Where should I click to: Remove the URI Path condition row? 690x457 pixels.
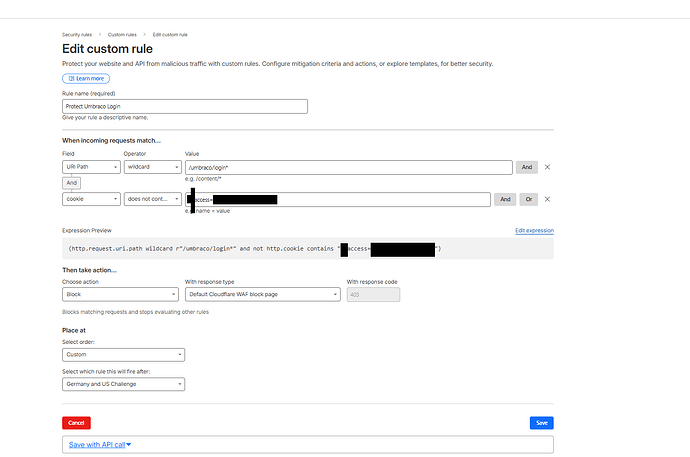(x=547, y=167)
